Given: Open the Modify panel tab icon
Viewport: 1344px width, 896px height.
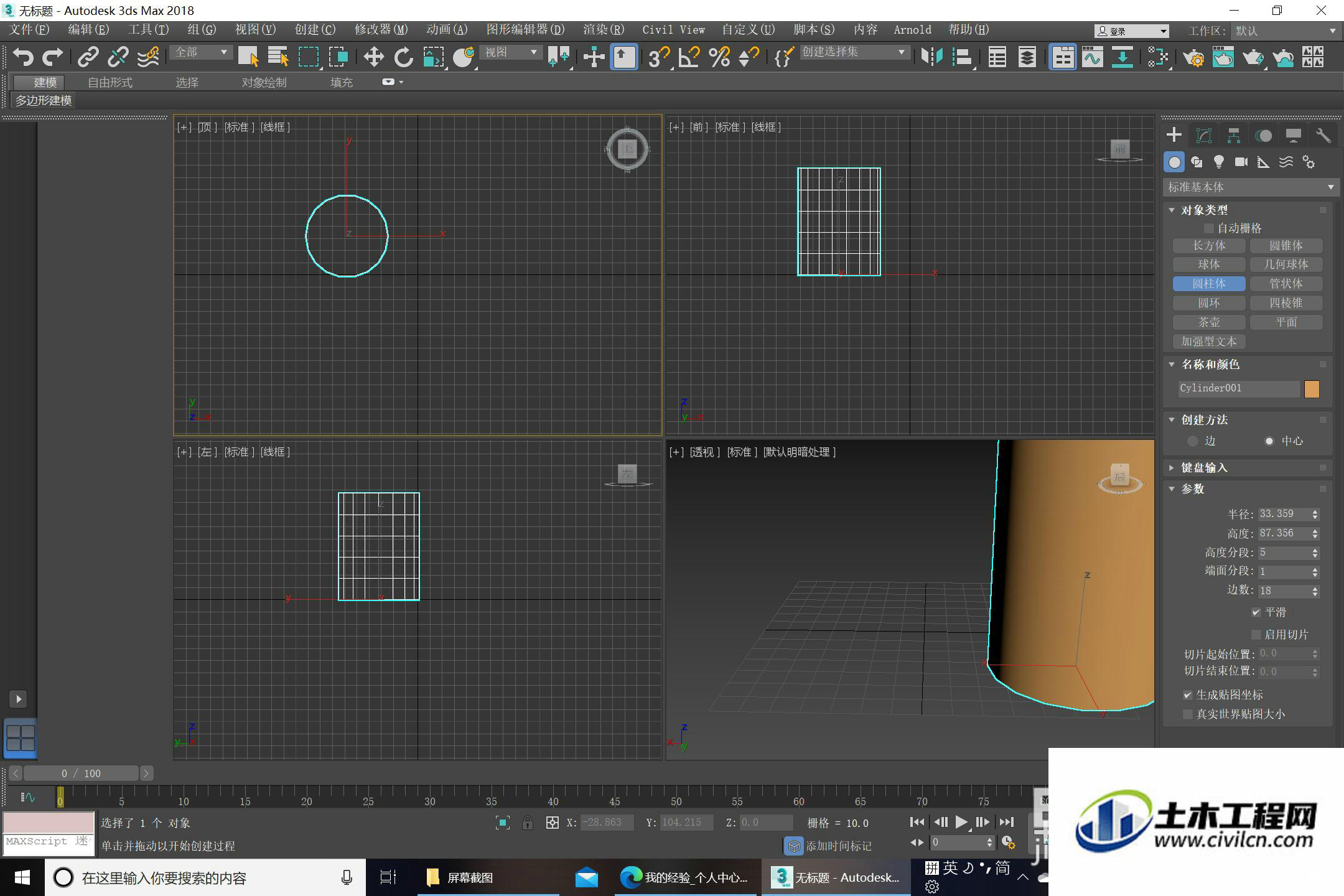Looking at the screenshot, I should point(1204,136).
